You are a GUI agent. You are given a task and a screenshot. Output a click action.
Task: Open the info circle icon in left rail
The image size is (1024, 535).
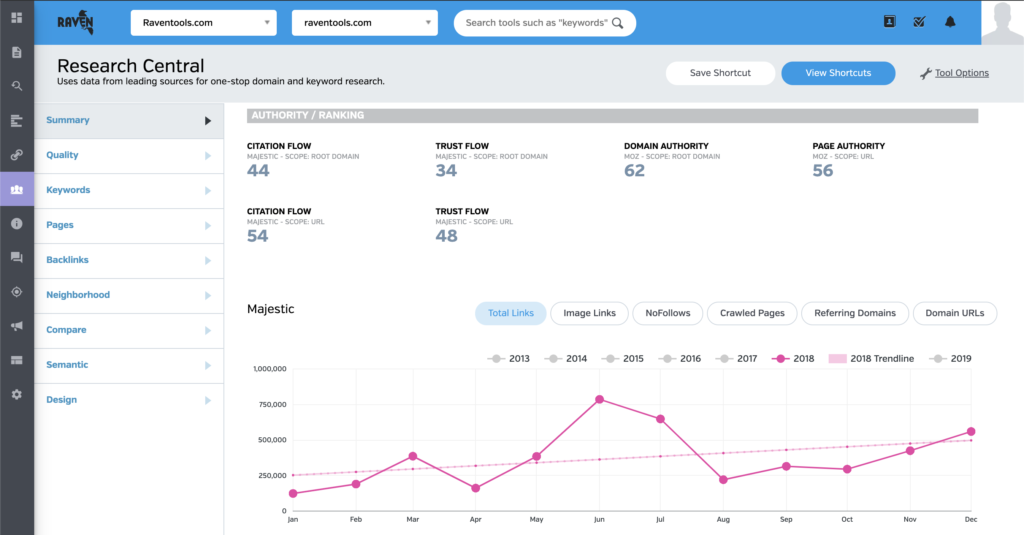coord(17,223)
